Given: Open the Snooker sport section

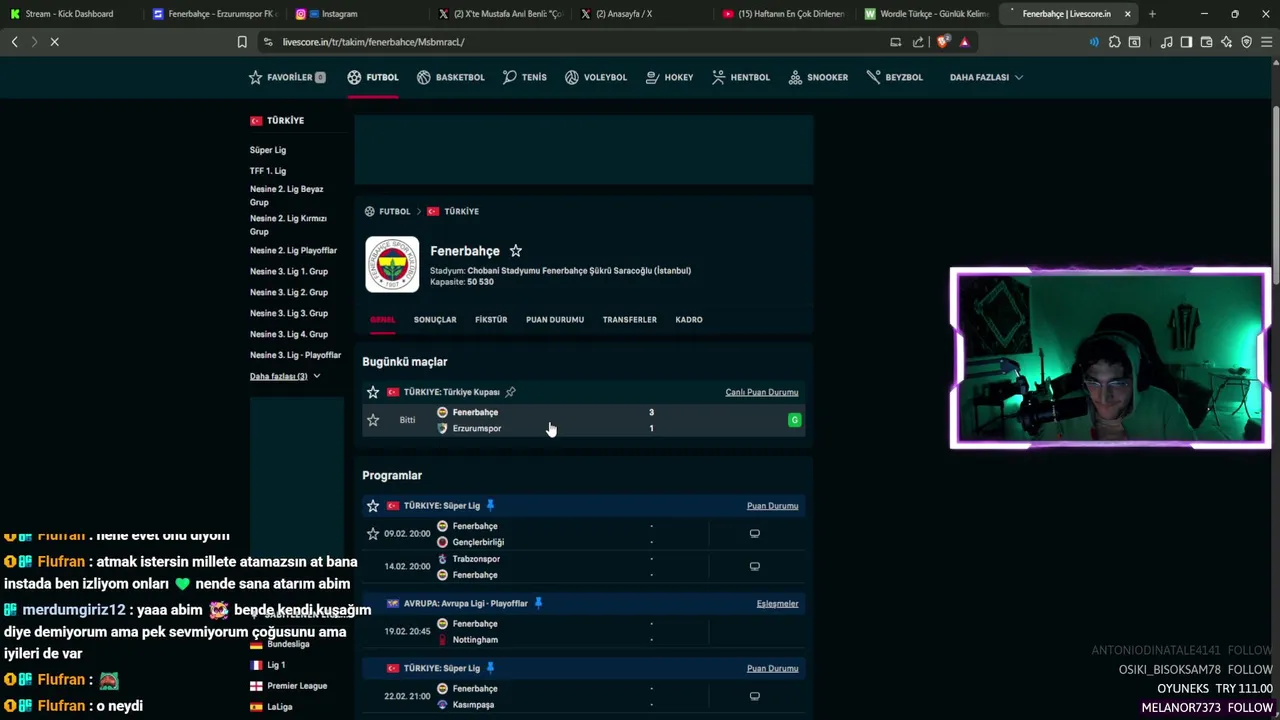Looking at the screenshot, I should pos(818,77).
